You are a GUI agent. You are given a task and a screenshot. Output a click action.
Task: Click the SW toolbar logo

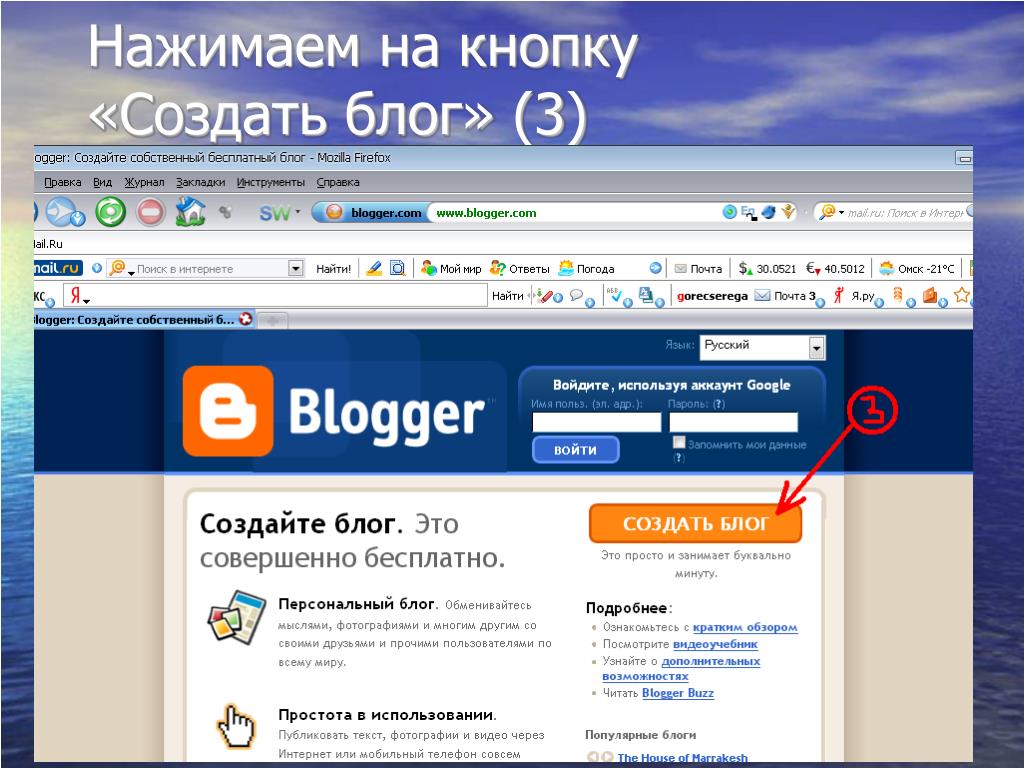(x=274, y=213)
